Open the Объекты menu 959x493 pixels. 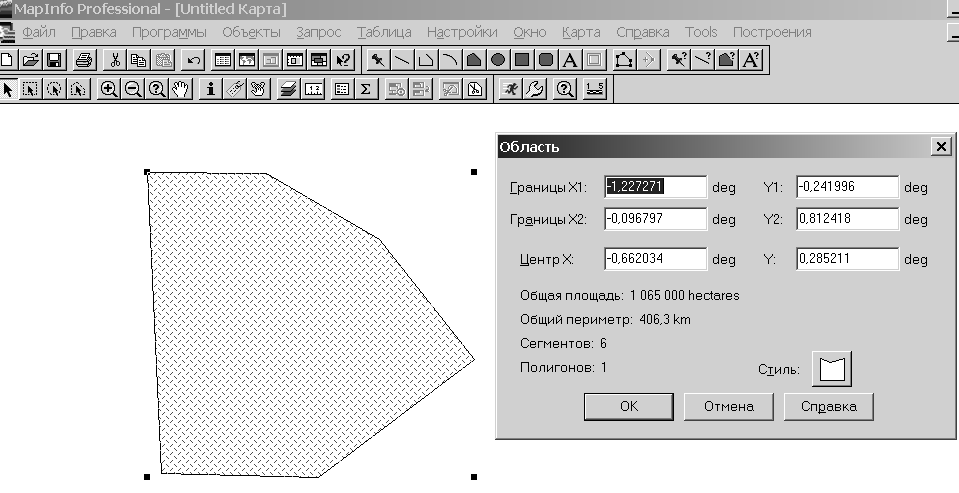(x=251, y=32)
